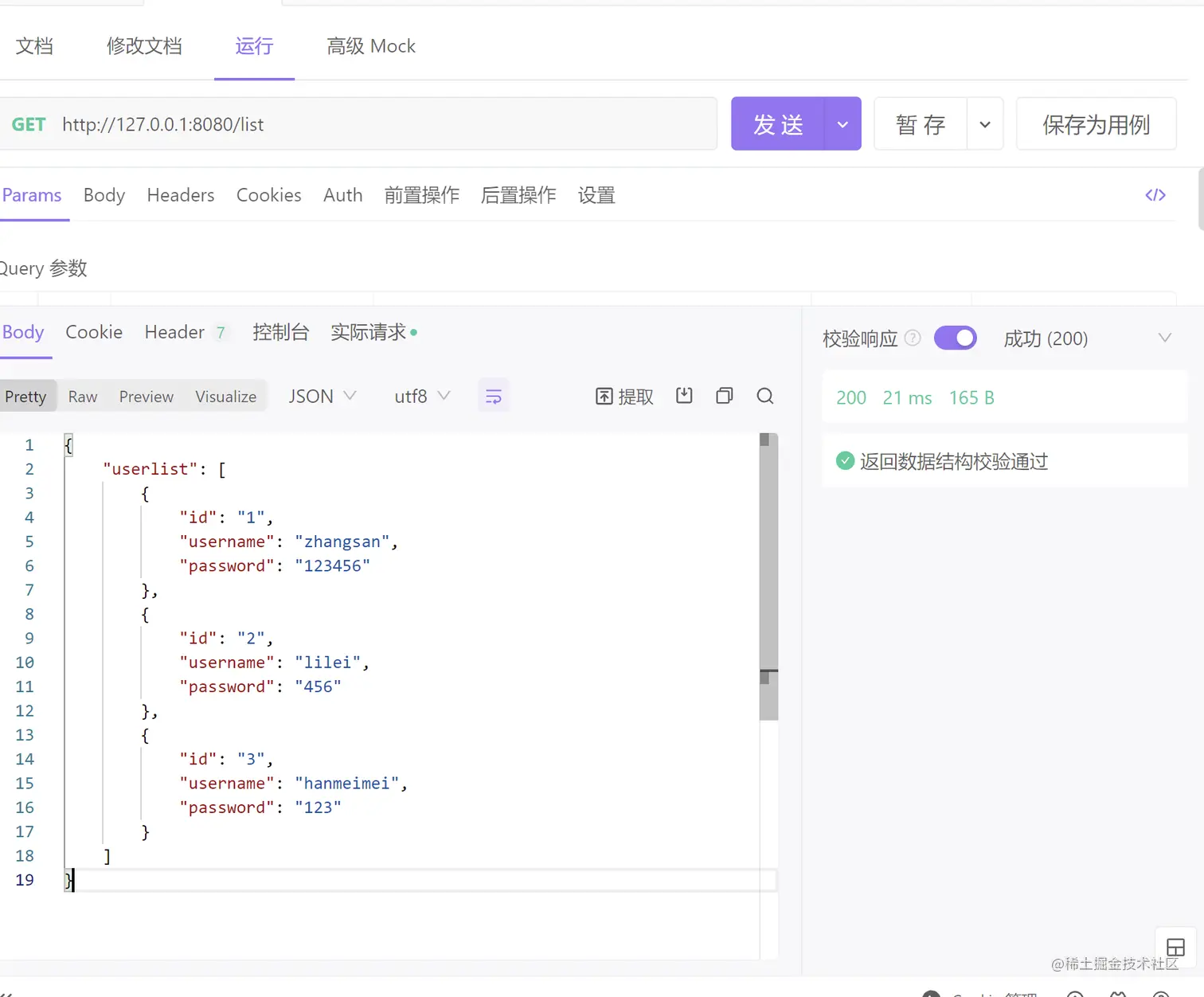Image resolution: width=1204 pixels, height=997 pixels.
Task: Open search in response body
Action: (x=765, y=396)
